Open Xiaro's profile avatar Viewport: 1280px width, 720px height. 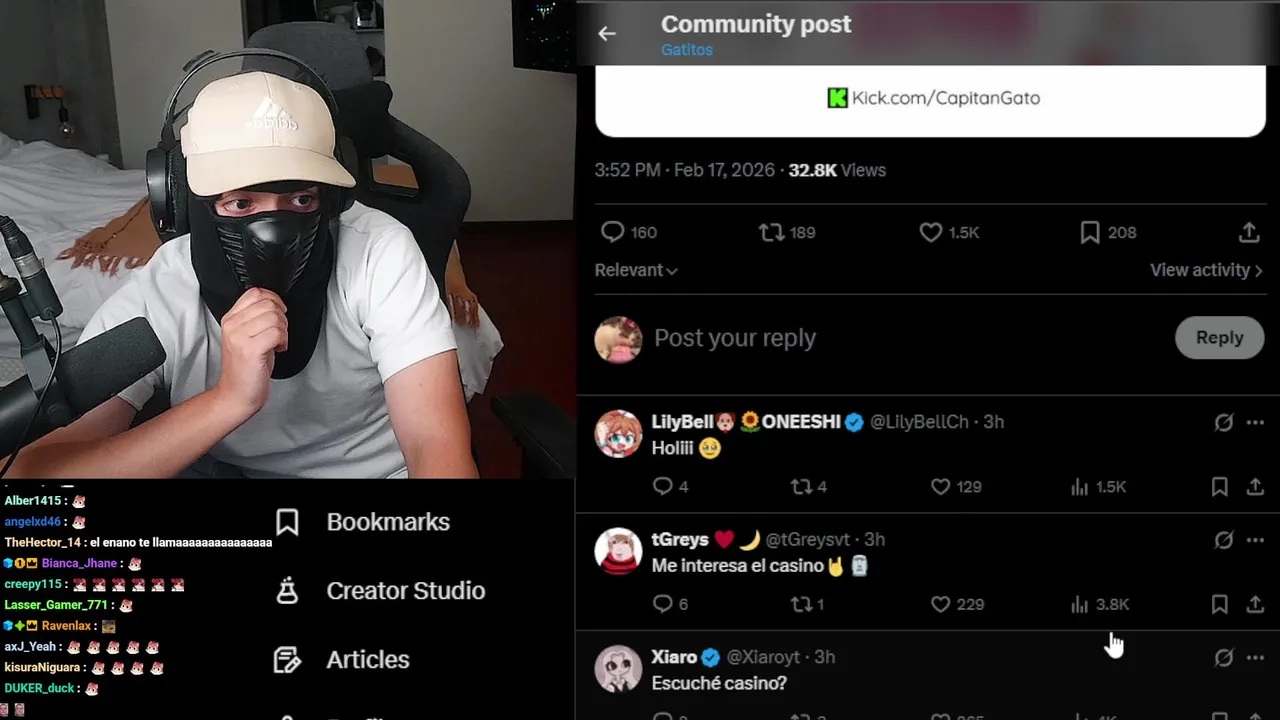tap(618, 669)
